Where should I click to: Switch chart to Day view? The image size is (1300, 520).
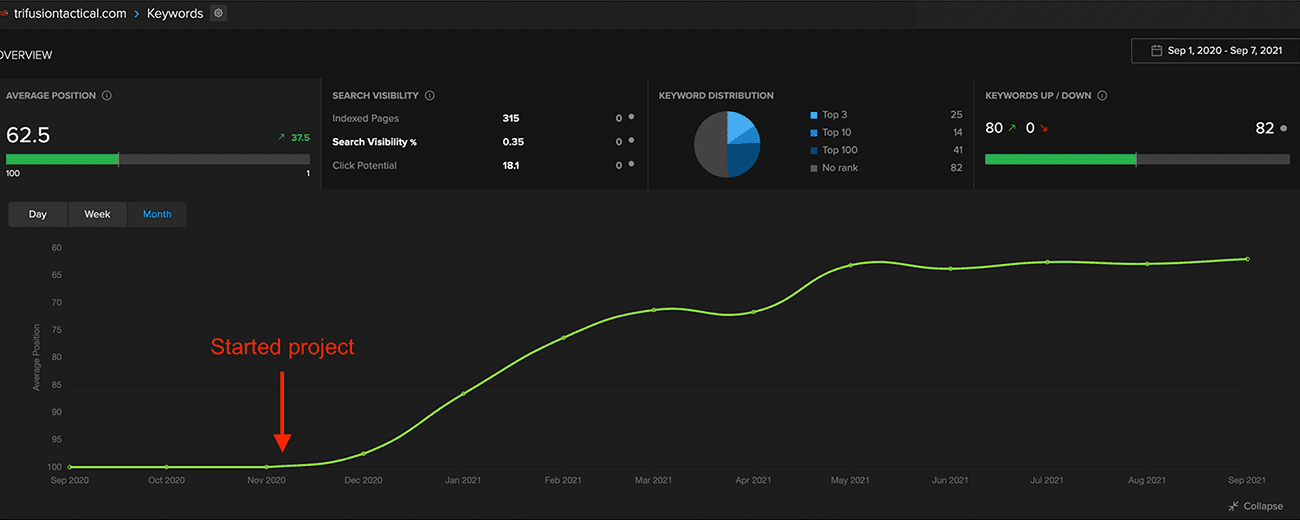(x=38, y=215)
